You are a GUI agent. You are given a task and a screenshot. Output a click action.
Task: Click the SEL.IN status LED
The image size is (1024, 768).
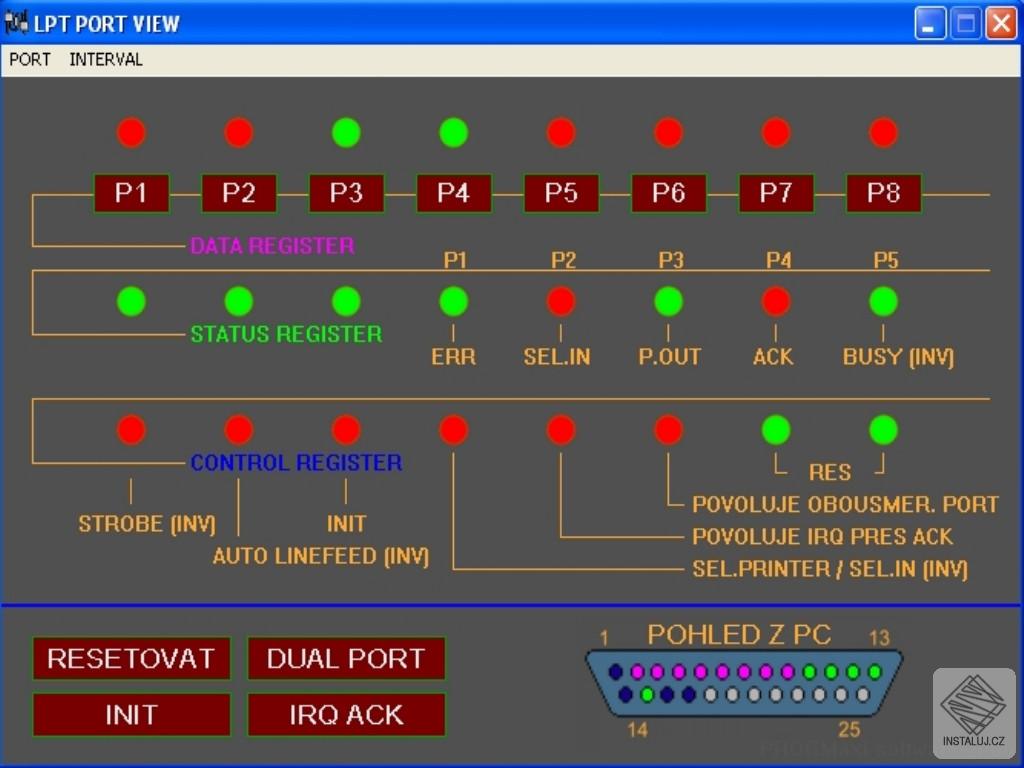tap(561, 301)
